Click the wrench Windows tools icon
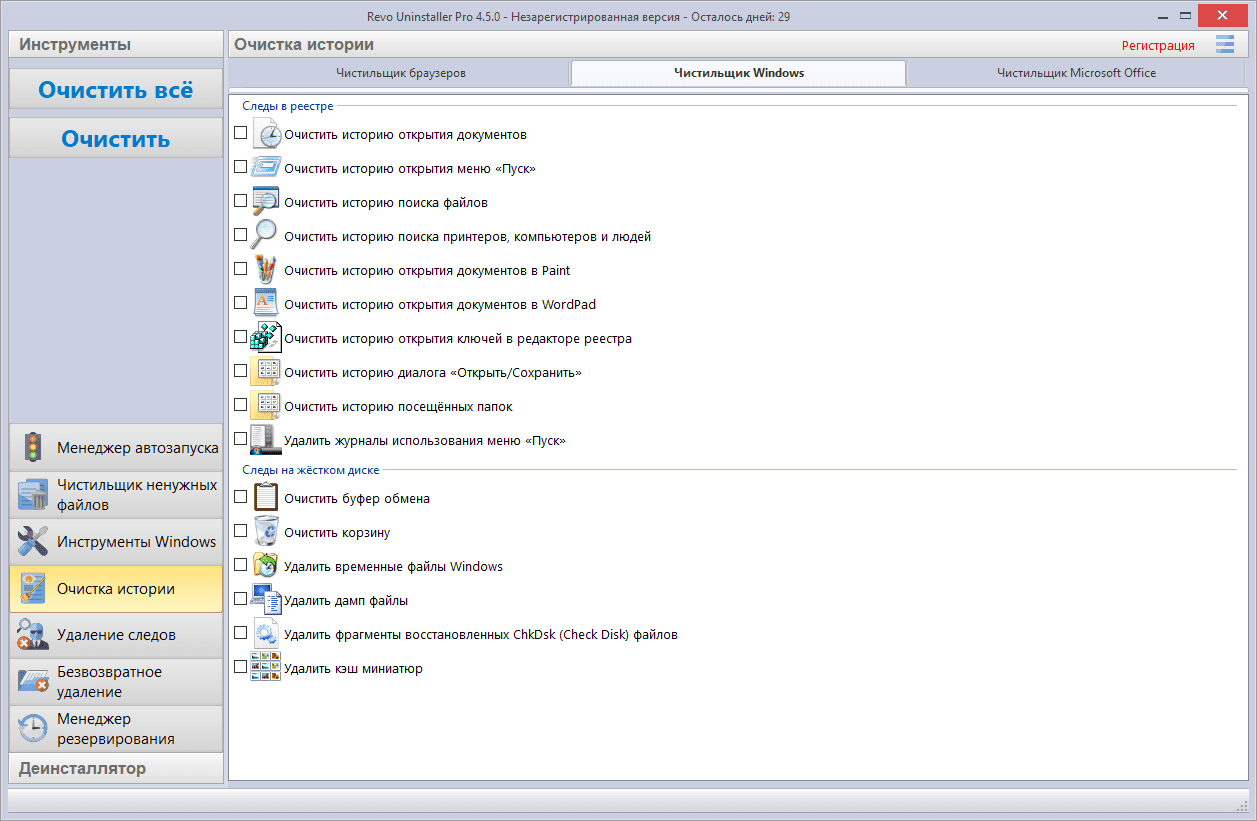 click(33, 541)
